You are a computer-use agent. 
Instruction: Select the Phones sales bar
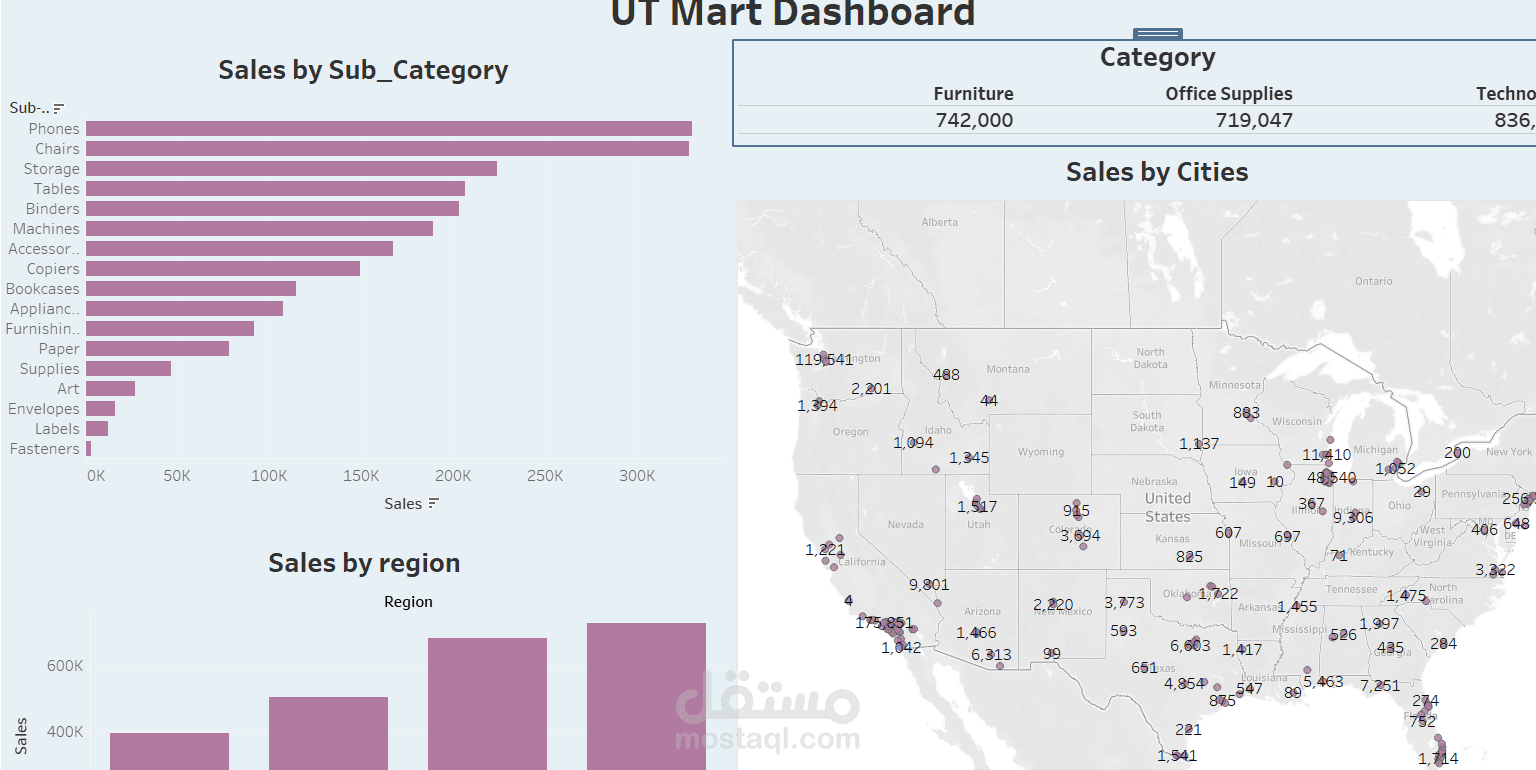pos(389,129)
